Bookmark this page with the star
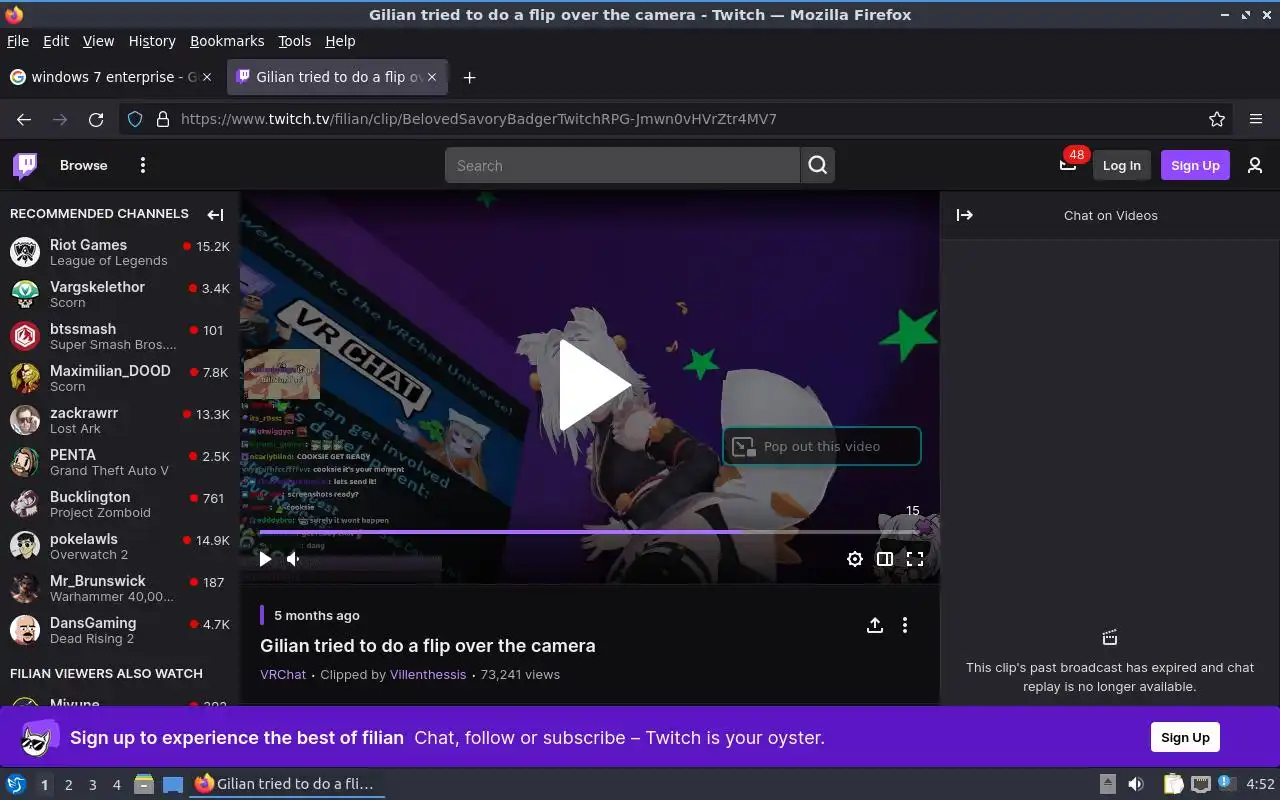Screen dimensions: 1280x800 tap(1217, 119)
